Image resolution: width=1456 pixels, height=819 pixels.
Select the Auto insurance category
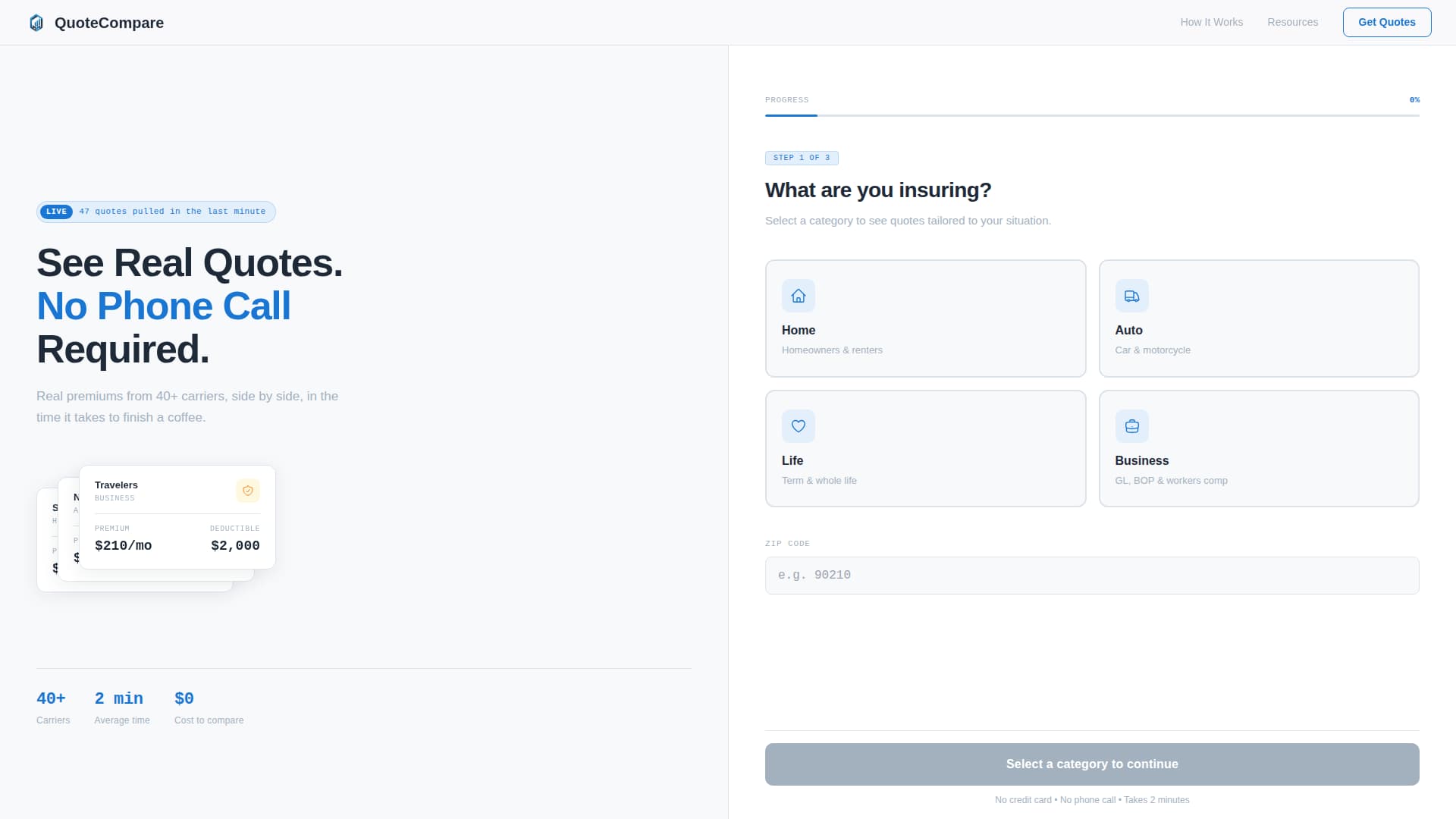[1259, 318]
